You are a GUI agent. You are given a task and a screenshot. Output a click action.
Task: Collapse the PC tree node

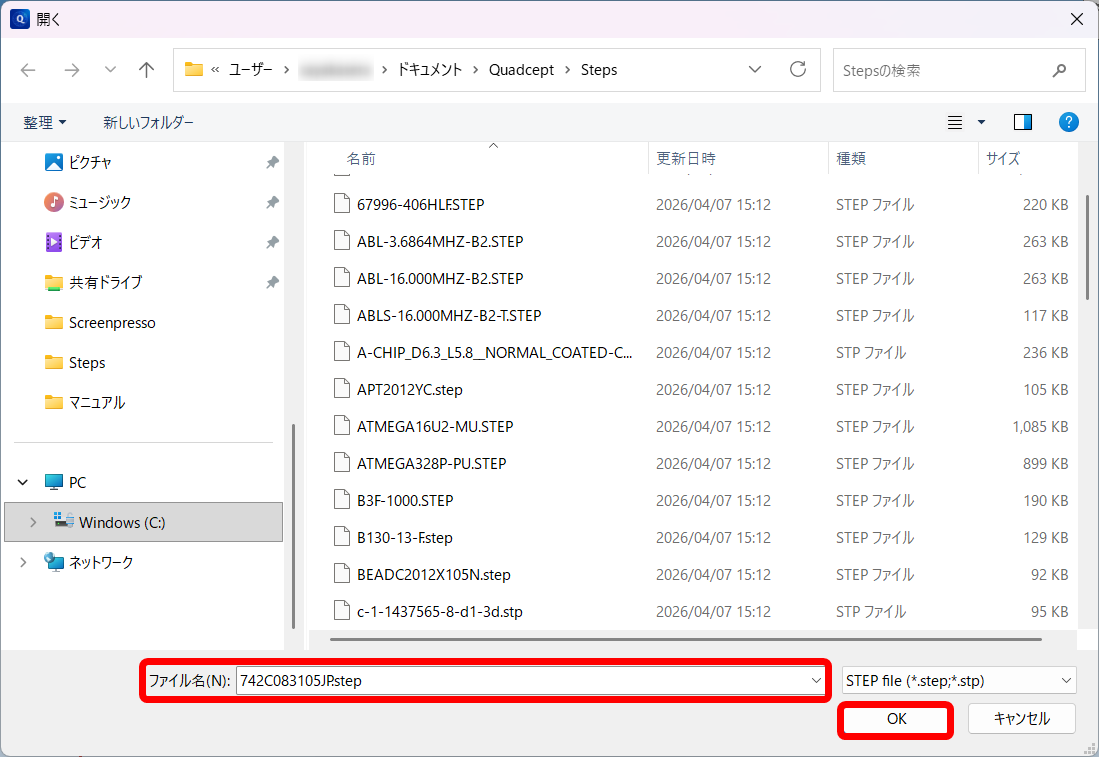23,482
